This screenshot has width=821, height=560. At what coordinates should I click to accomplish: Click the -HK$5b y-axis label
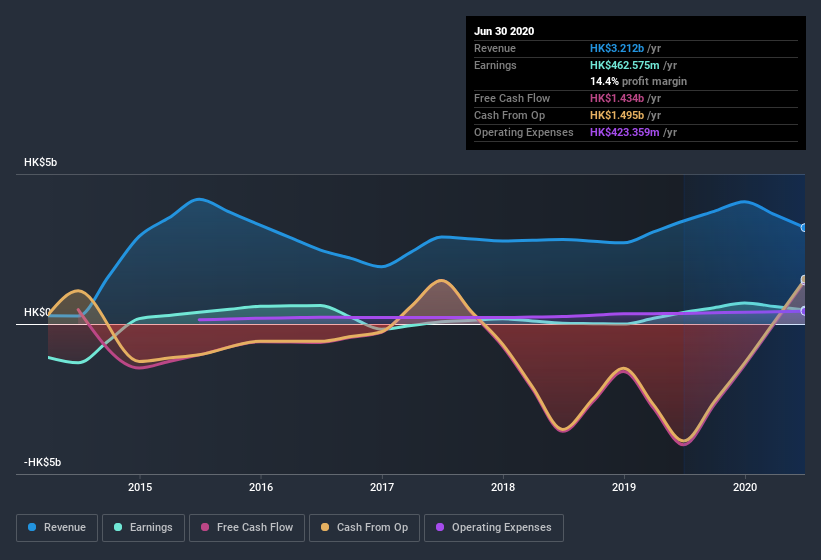pos(42,462)
